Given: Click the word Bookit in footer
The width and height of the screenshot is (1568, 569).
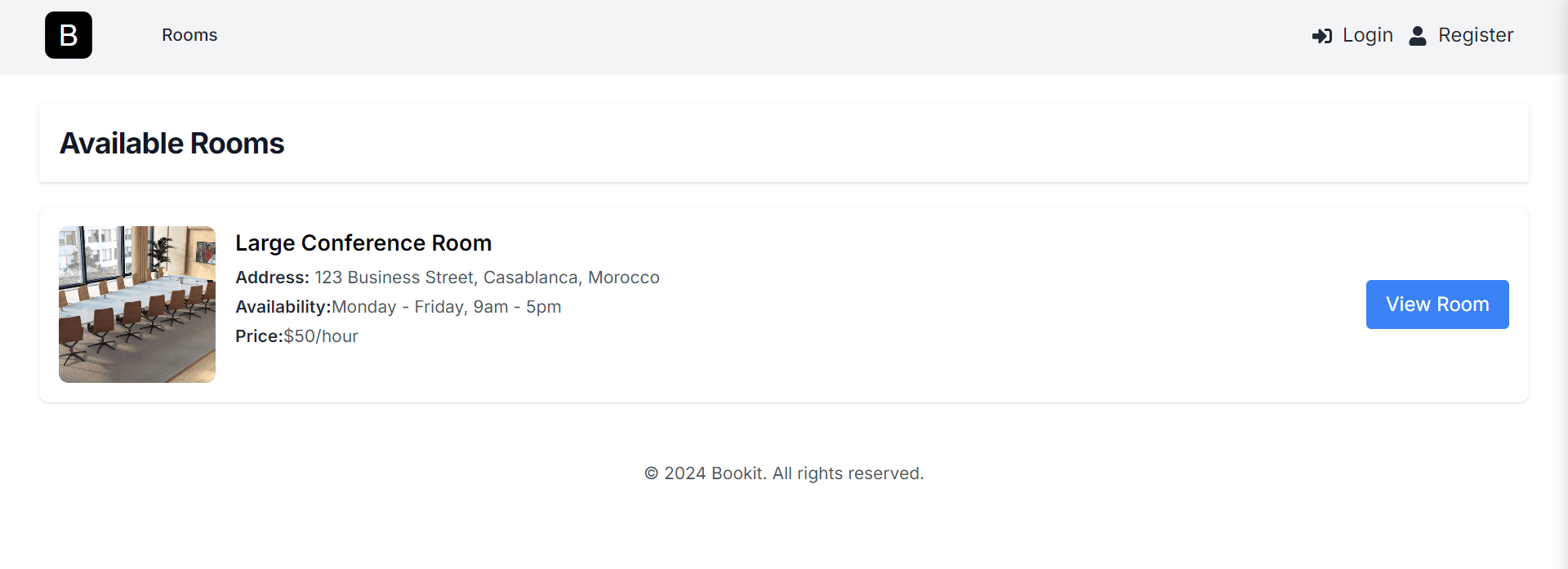Looking at the screenshot, I should point(737,473).
